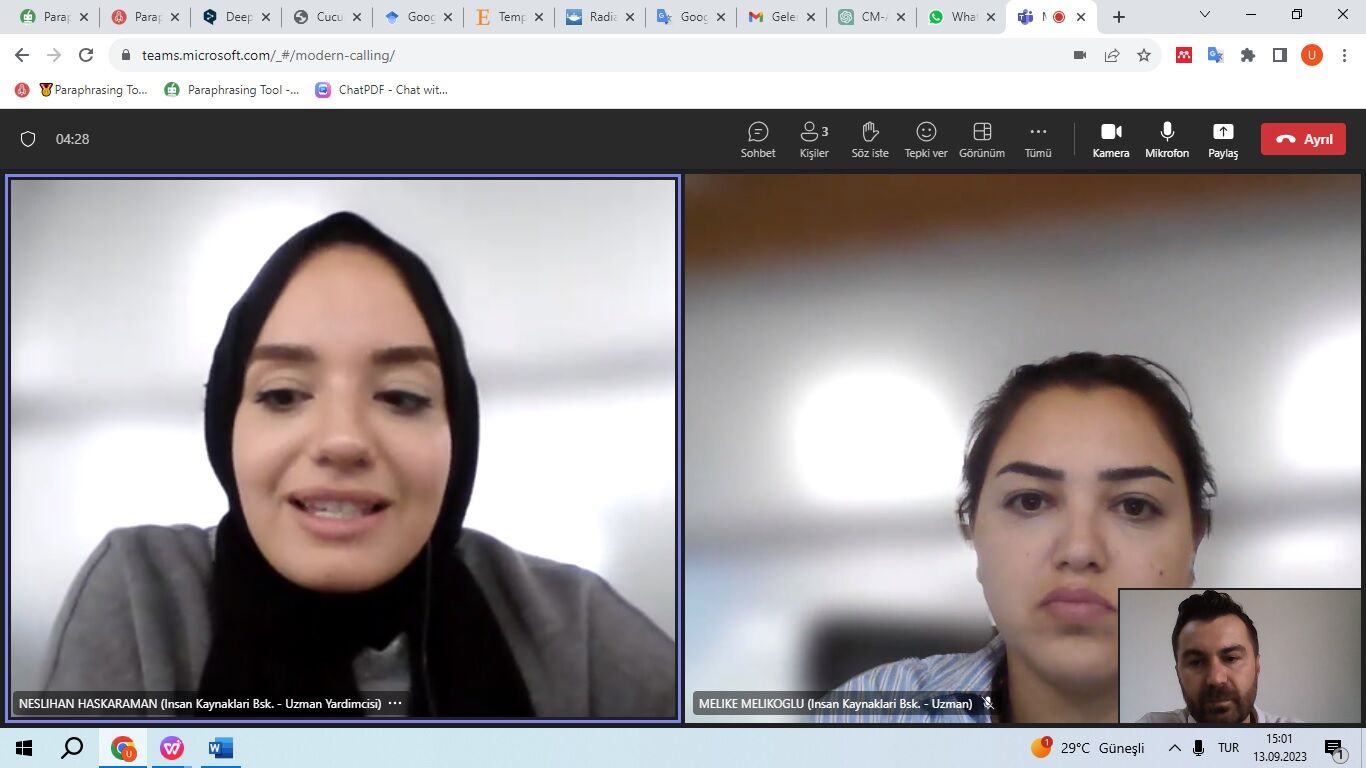Open Windows taskbar search
1366x768 pixels.
point(72,748)
